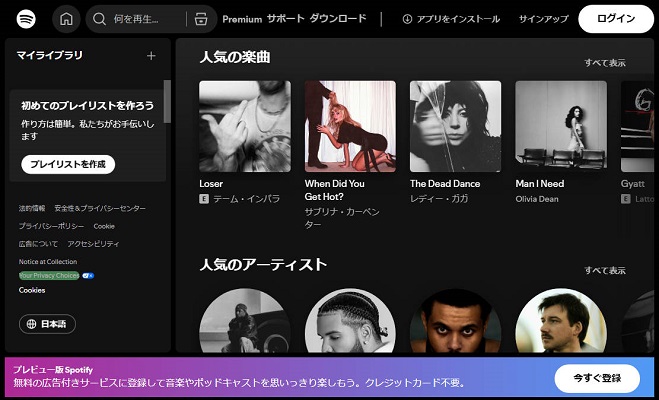This screenshot has height=400, width=659.
Task: Open 法的情報 footer link
Action: pyautogui.click(x=32, y=208)
